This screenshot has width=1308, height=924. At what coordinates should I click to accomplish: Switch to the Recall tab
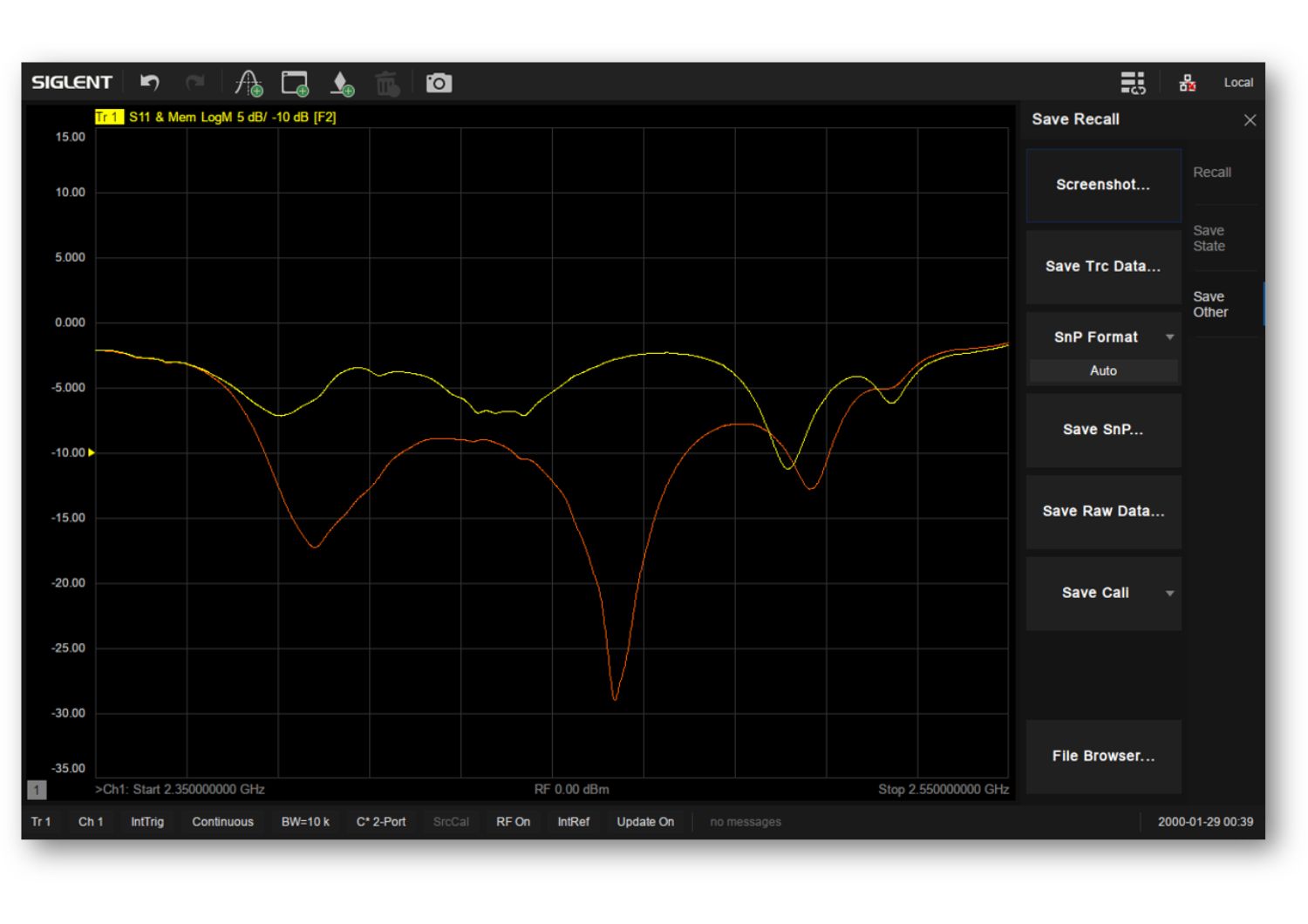pos(1212,173)
